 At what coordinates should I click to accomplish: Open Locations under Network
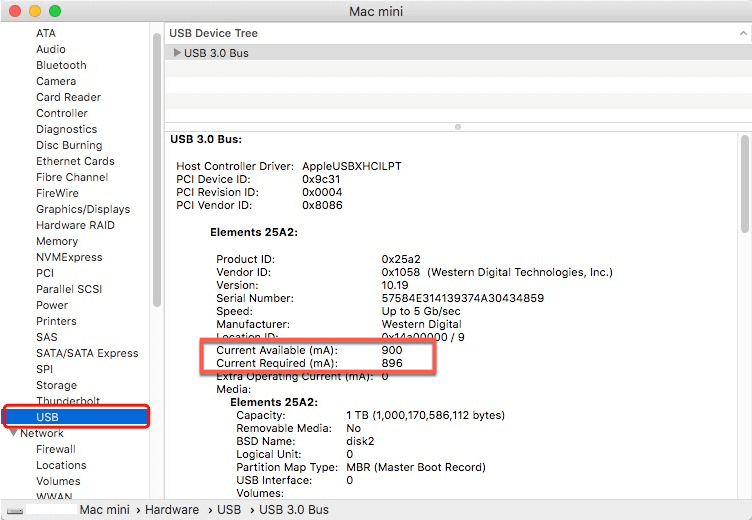61,465
